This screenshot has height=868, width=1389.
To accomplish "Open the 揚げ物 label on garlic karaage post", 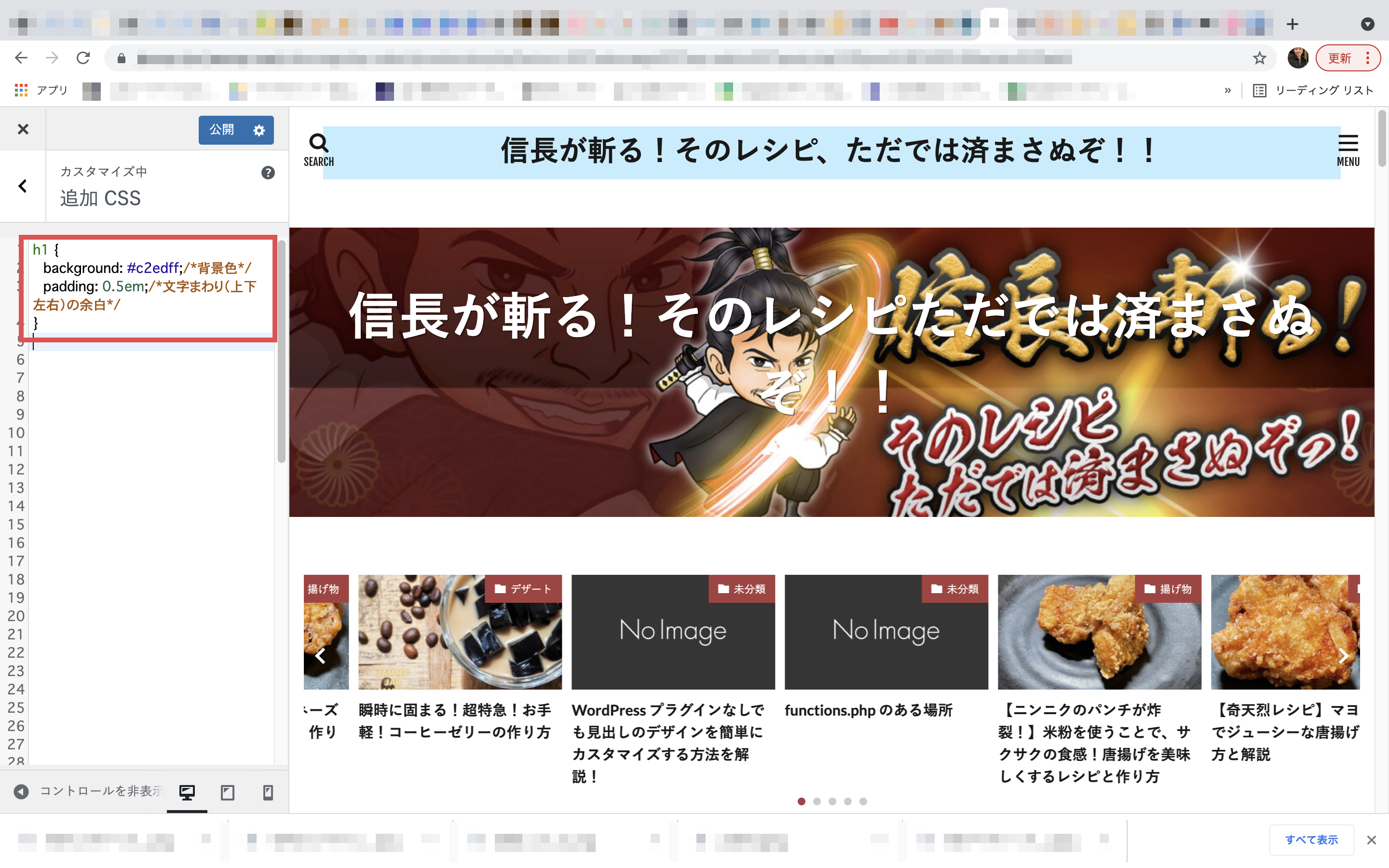I will [x=1168, y=588].
